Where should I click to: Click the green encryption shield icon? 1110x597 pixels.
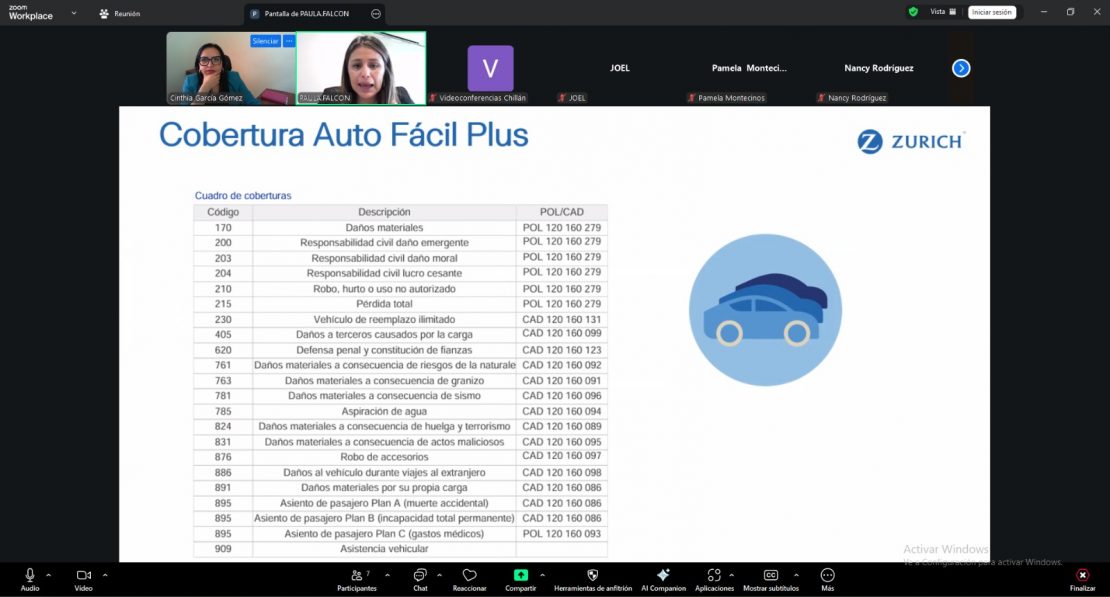pos(913,12)
